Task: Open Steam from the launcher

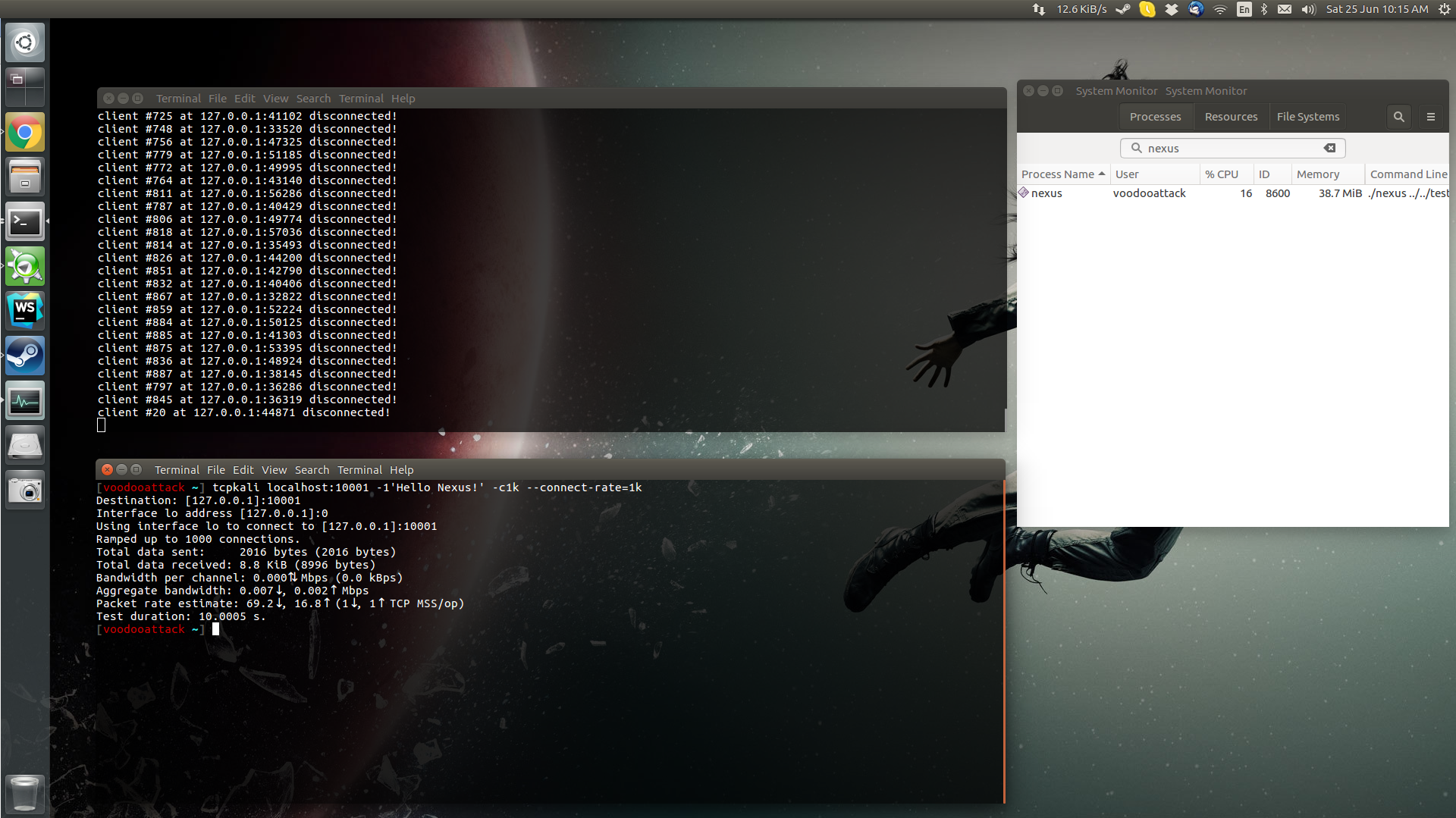Action: [25, 356]
